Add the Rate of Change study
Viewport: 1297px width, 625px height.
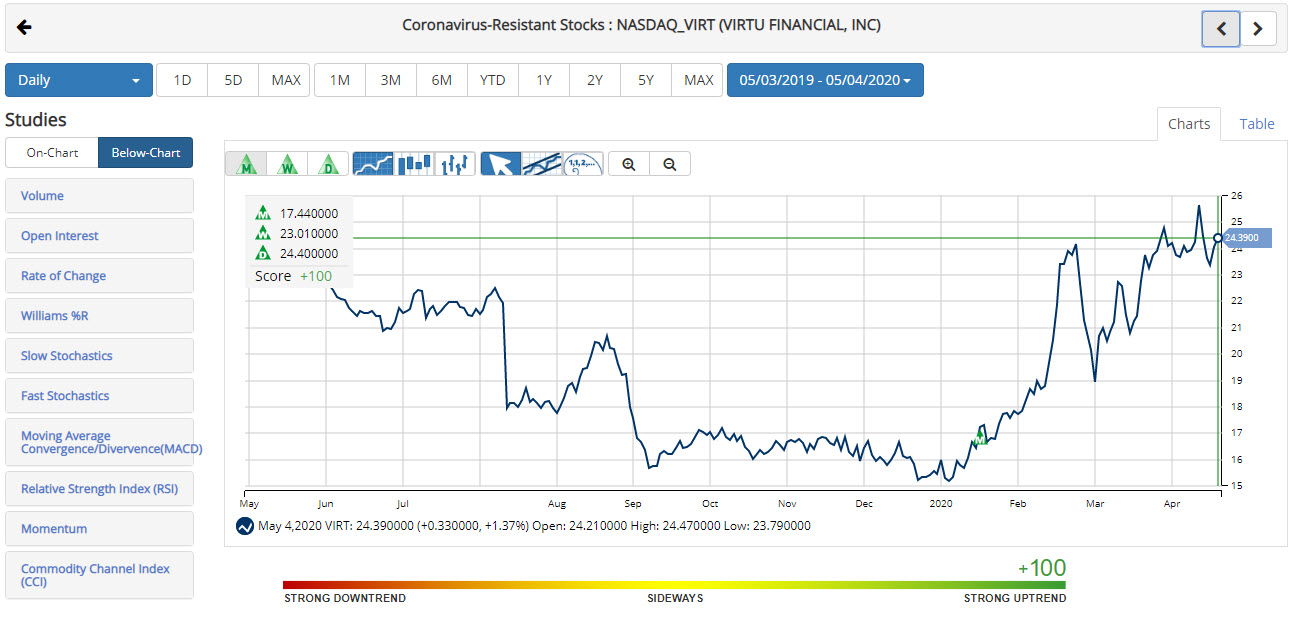[x=99, y=276]
